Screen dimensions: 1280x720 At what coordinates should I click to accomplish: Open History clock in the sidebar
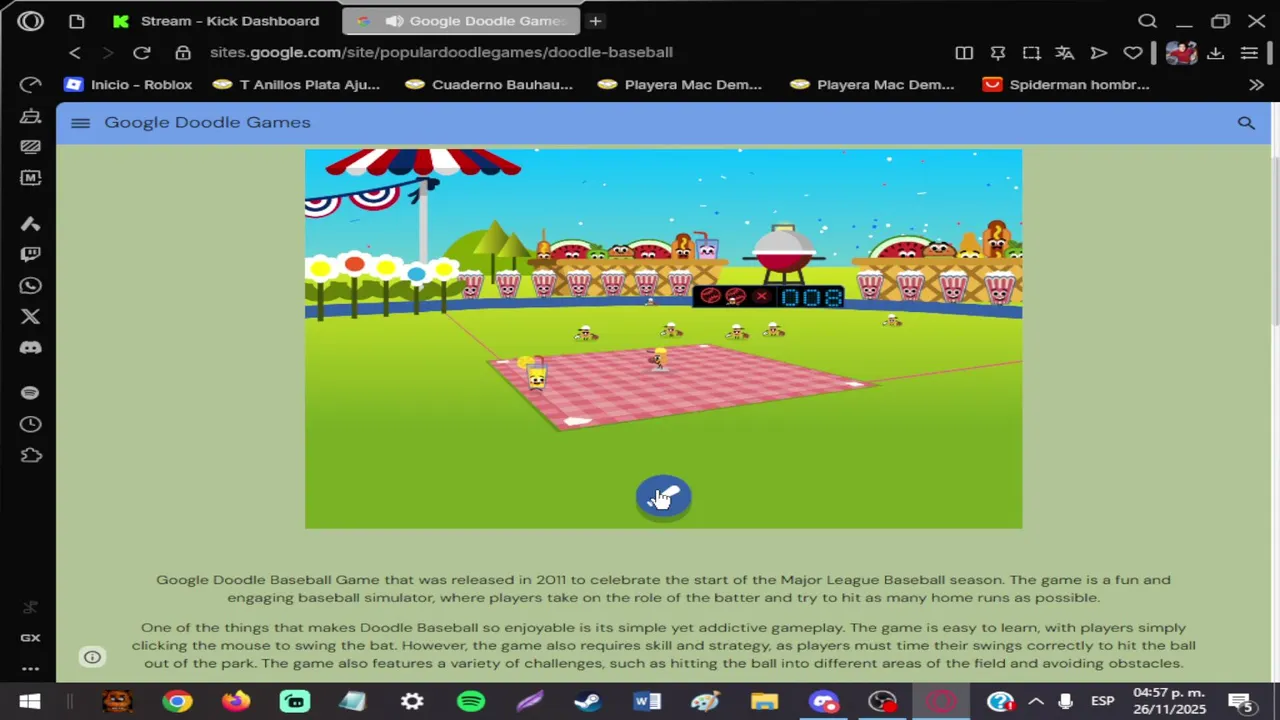[x=30, y=424]
